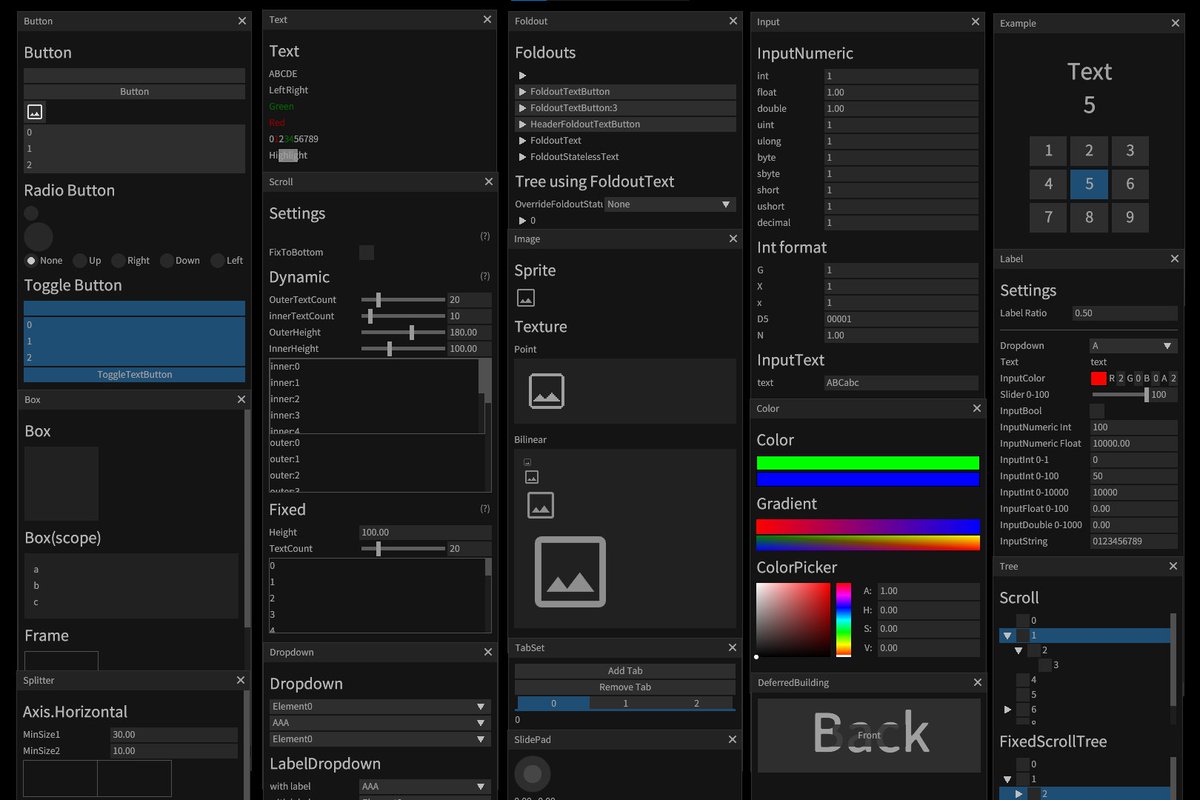Click number 3 in the Example keypad
The width and height of the screenshot is (1200, 800).
click(1130, 151)
